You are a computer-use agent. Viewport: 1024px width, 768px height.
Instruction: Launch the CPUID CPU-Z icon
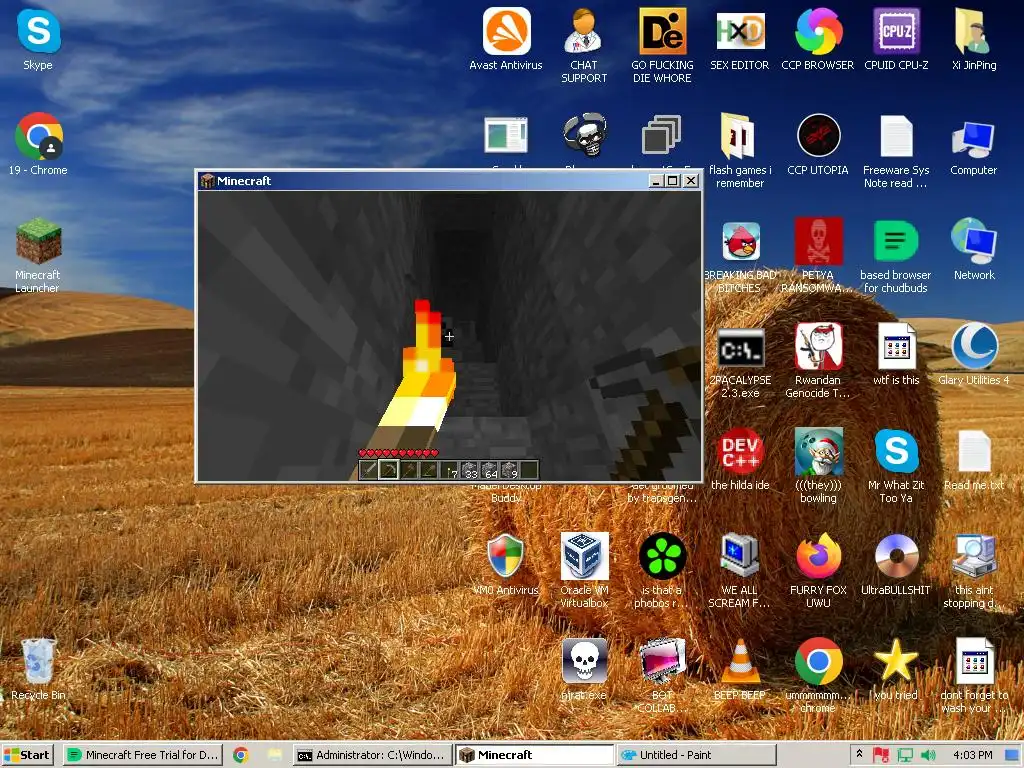[896, 39]
